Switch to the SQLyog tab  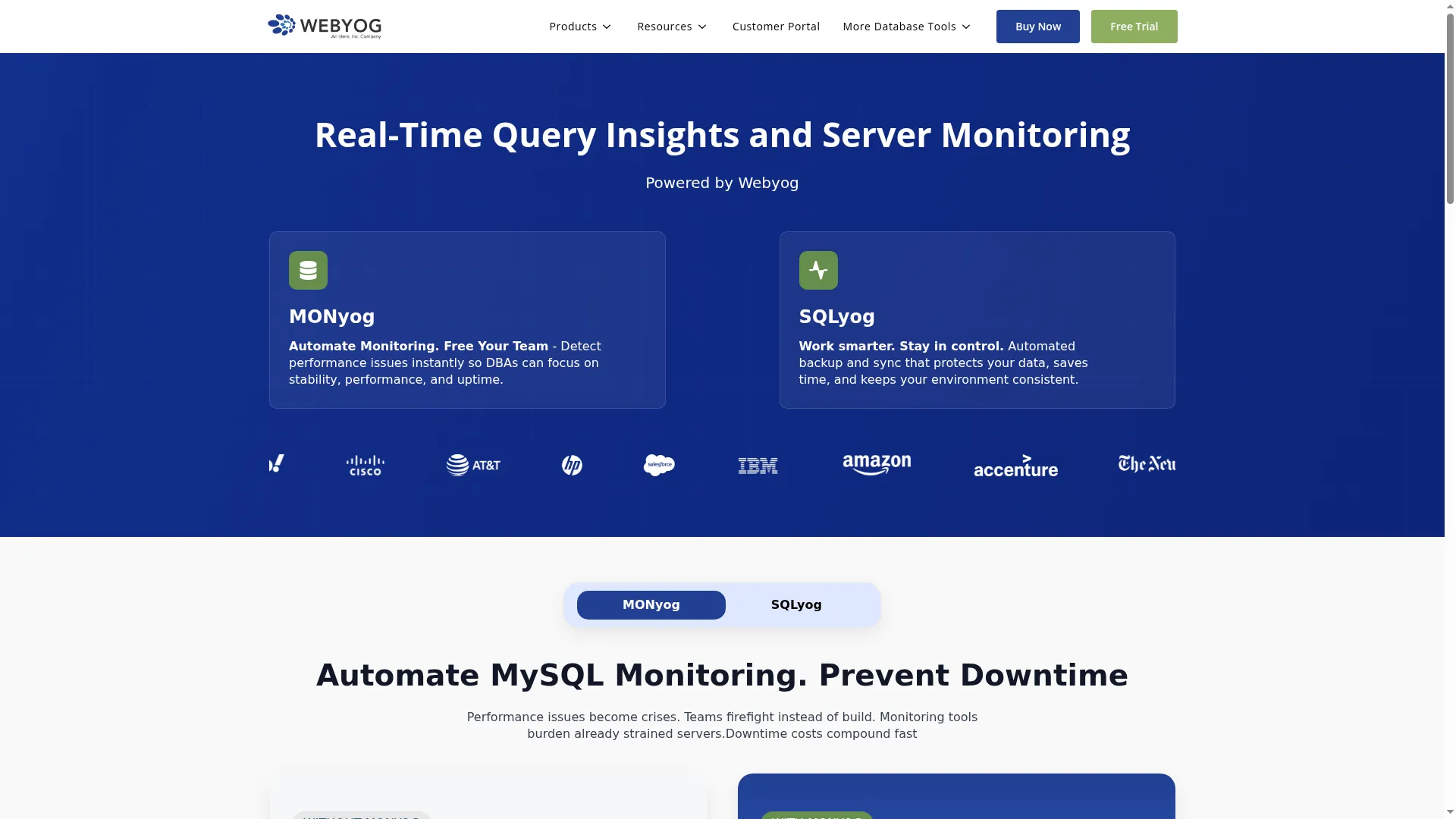click(x=796, y=605)
